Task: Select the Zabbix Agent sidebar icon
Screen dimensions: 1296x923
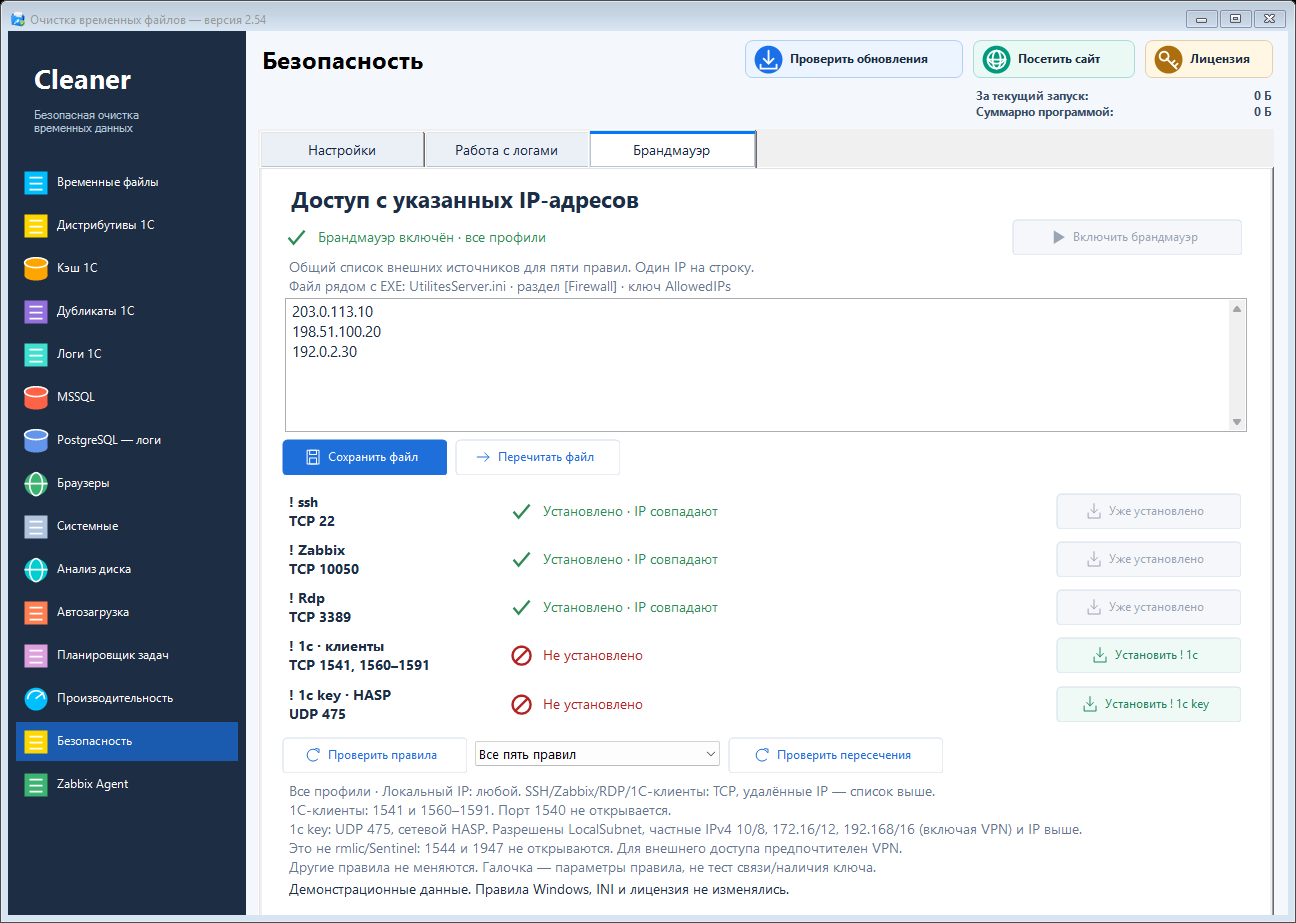Action: (x=36, y=785)
